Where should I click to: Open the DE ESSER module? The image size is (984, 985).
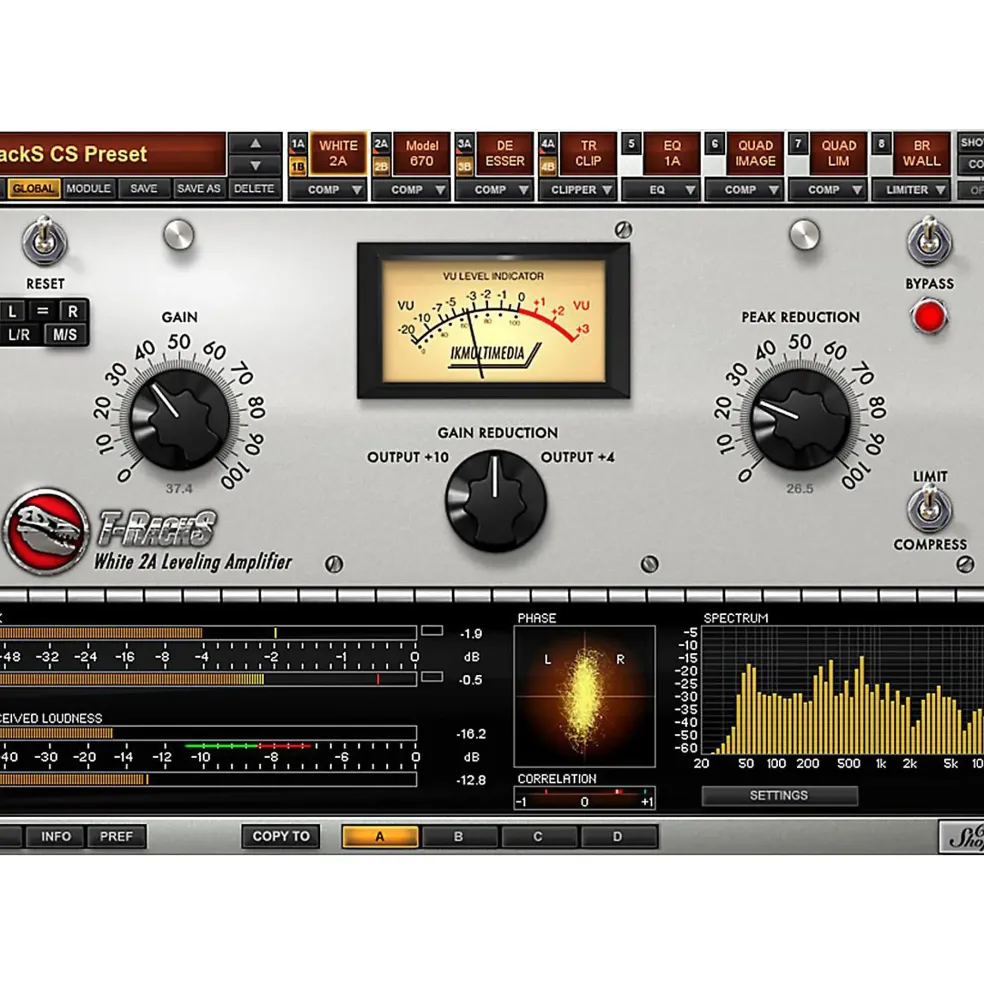pos(505,154)
